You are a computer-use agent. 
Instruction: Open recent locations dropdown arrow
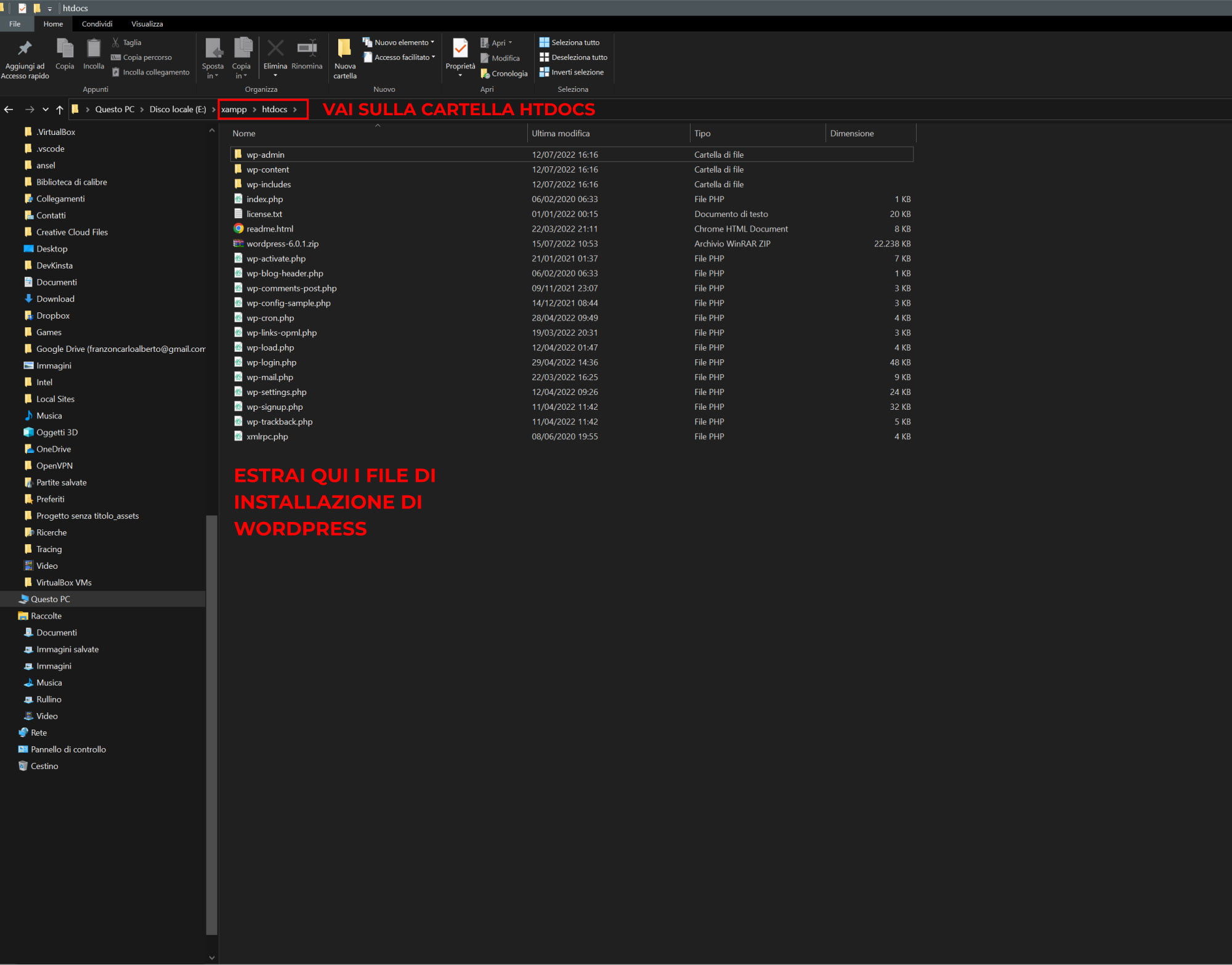[46, 110]
